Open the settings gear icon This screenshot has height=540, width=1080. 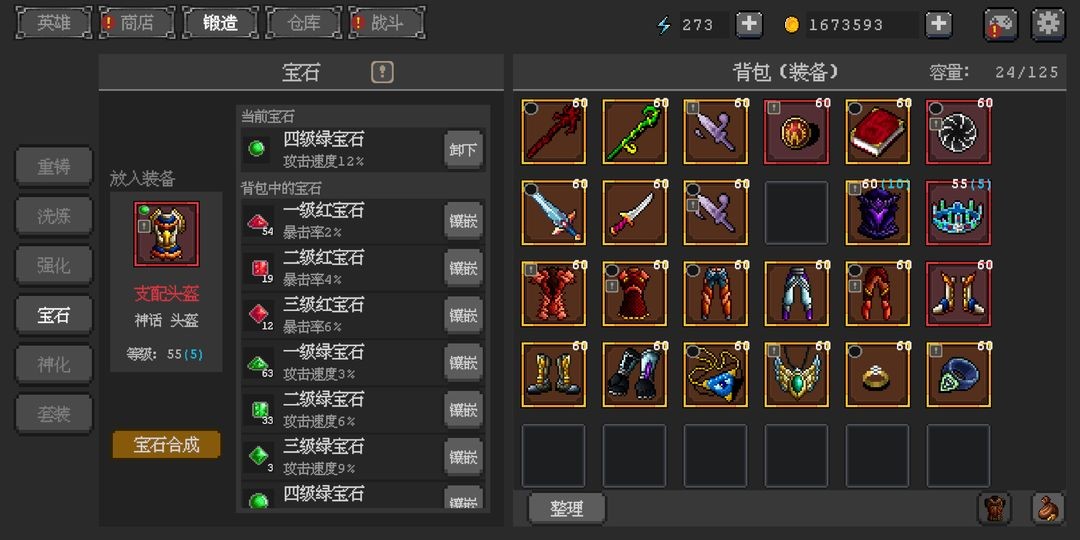pos(1048,25)
